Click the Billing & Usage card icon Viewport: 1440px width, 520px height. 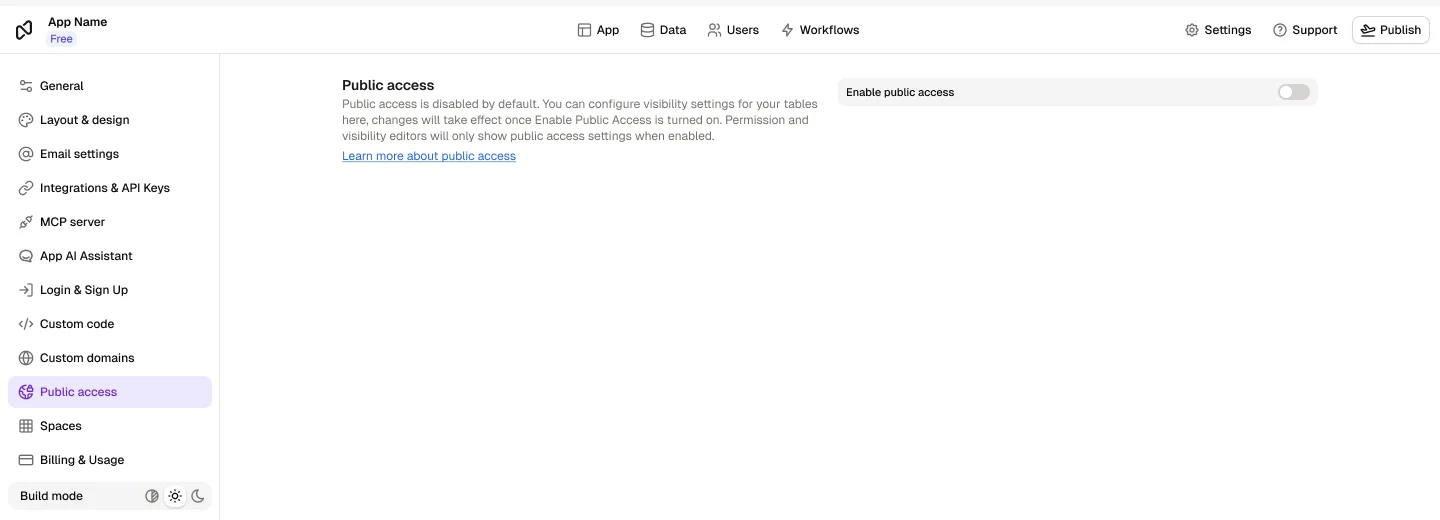[26, 460]
